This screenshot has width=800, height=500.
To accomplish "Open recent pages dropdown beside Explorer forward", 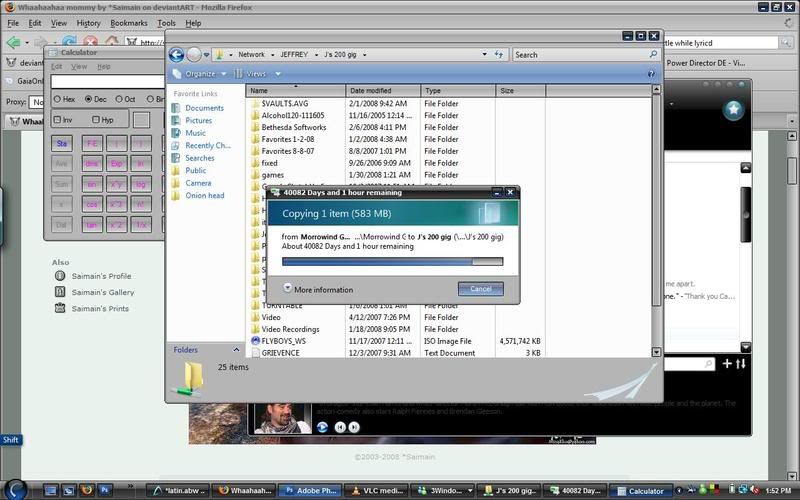I will (206, 55).
